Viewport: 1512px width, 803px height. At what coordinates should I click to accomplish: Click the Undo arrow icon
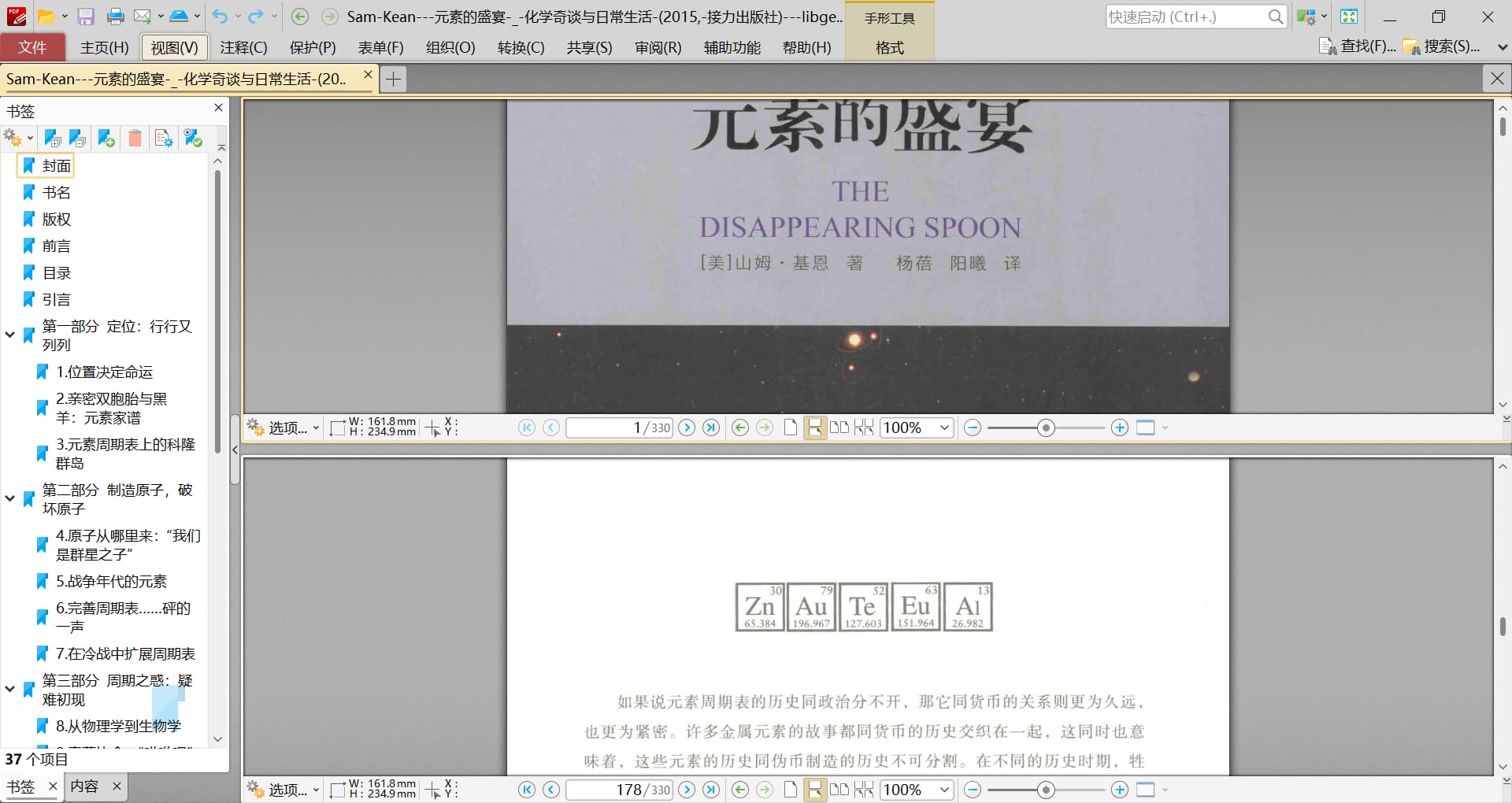click(220, 17)
